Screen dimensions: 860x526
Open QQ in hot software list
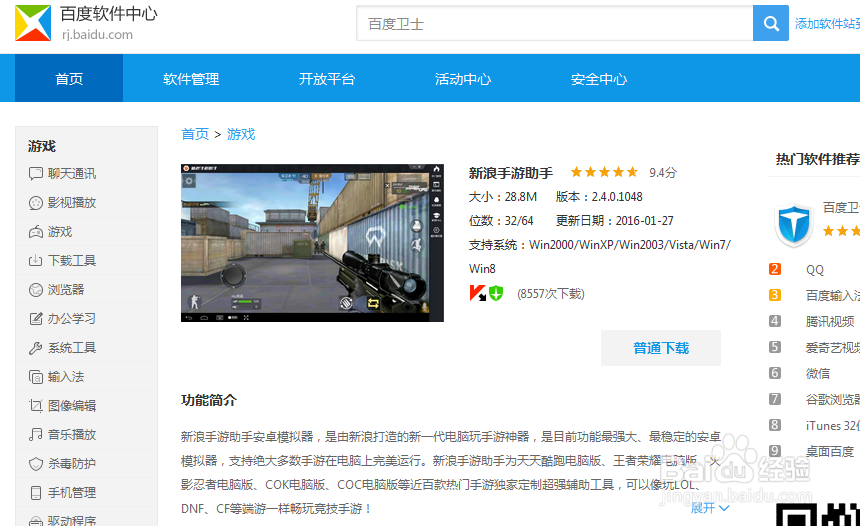click(815, 269)
